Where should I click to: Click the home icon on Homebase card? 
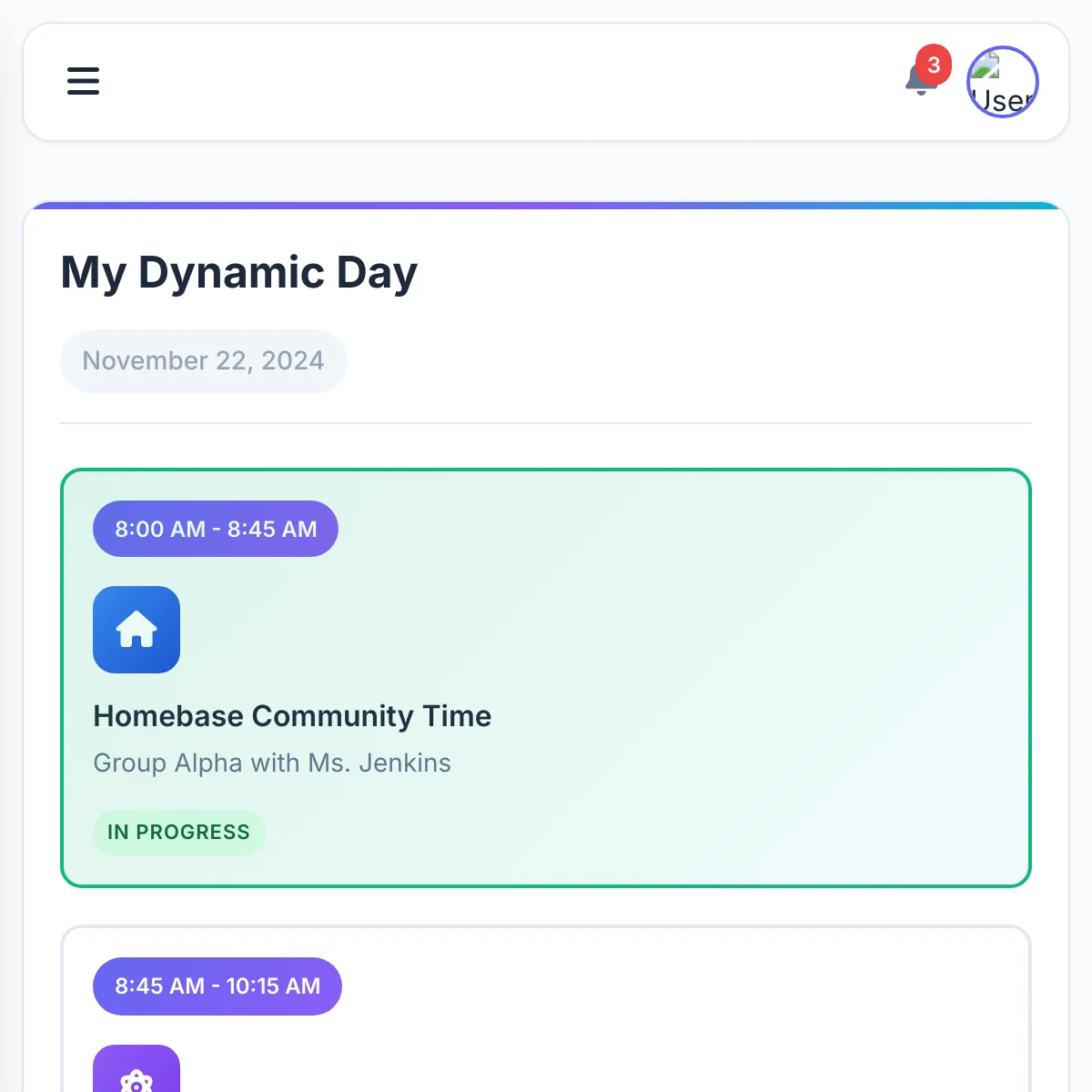[x=136, y=630]
